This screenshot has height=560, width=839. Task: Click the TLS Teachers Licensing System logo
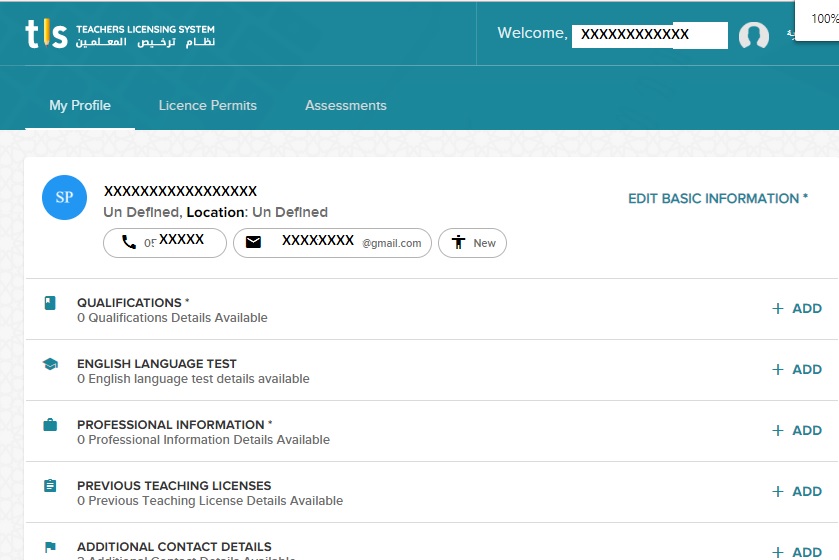(120, 34)
